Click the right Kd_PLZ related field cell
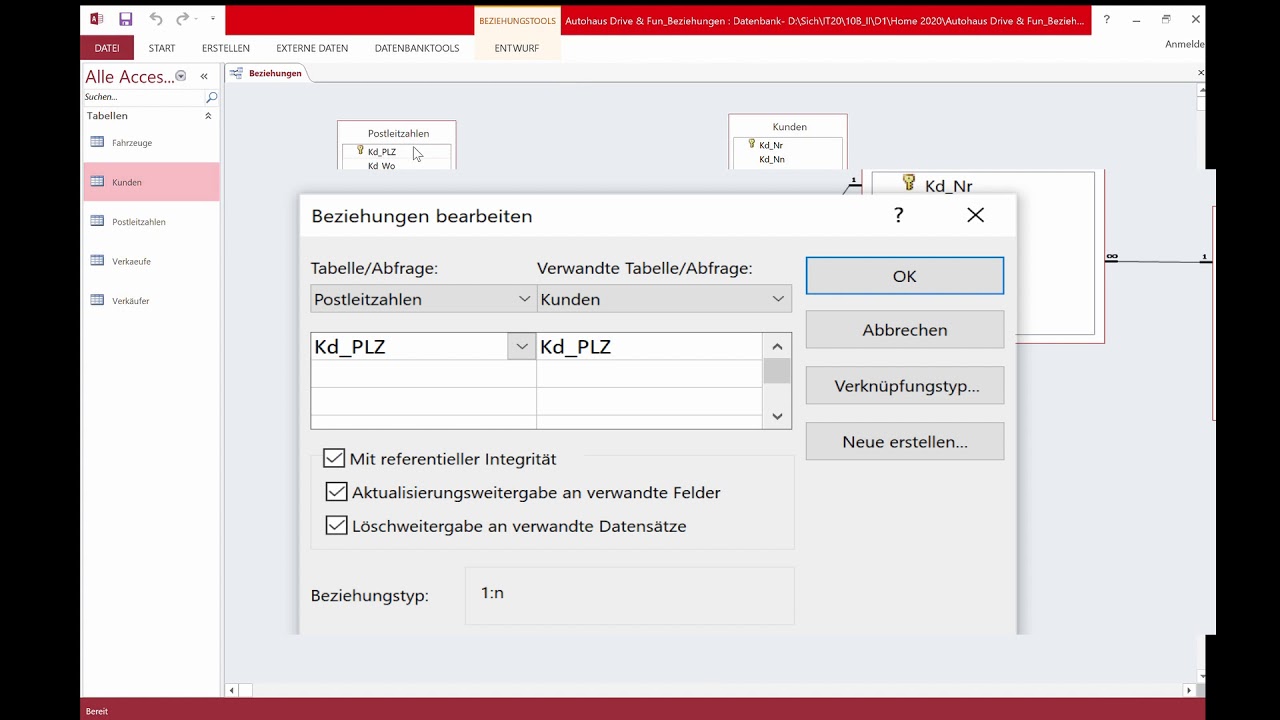This screenshot has height=720, width=1280. (649, 346)
